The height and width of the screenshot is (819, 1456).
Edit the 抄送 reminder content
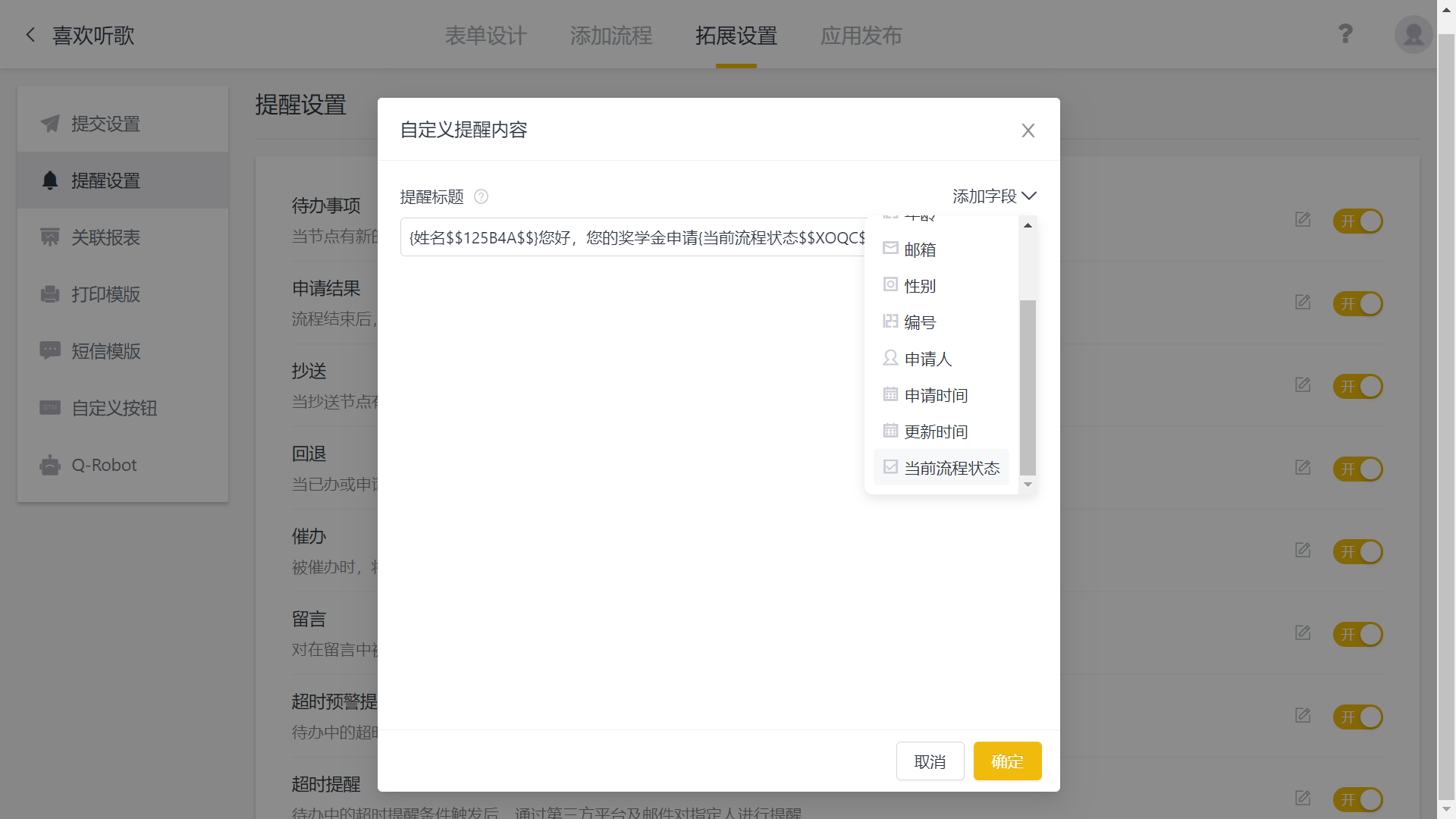(x=1303, y=385)
